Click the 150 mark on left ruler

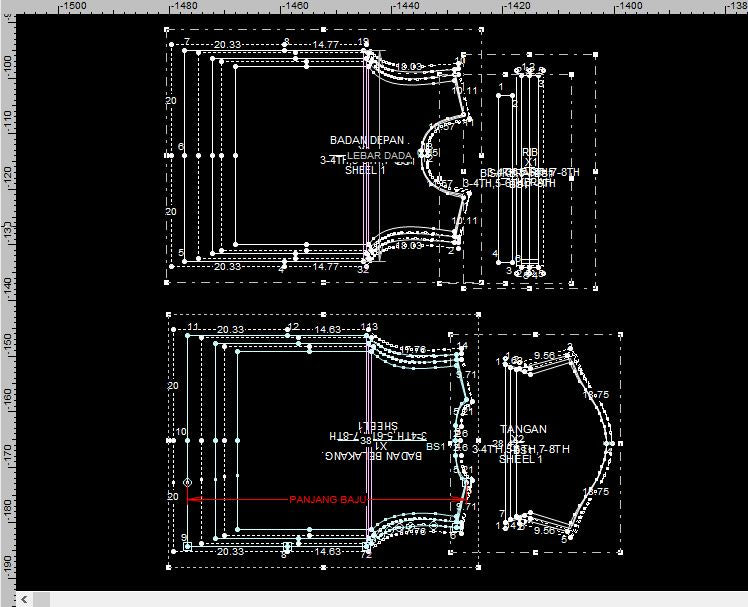click(7, 342)
